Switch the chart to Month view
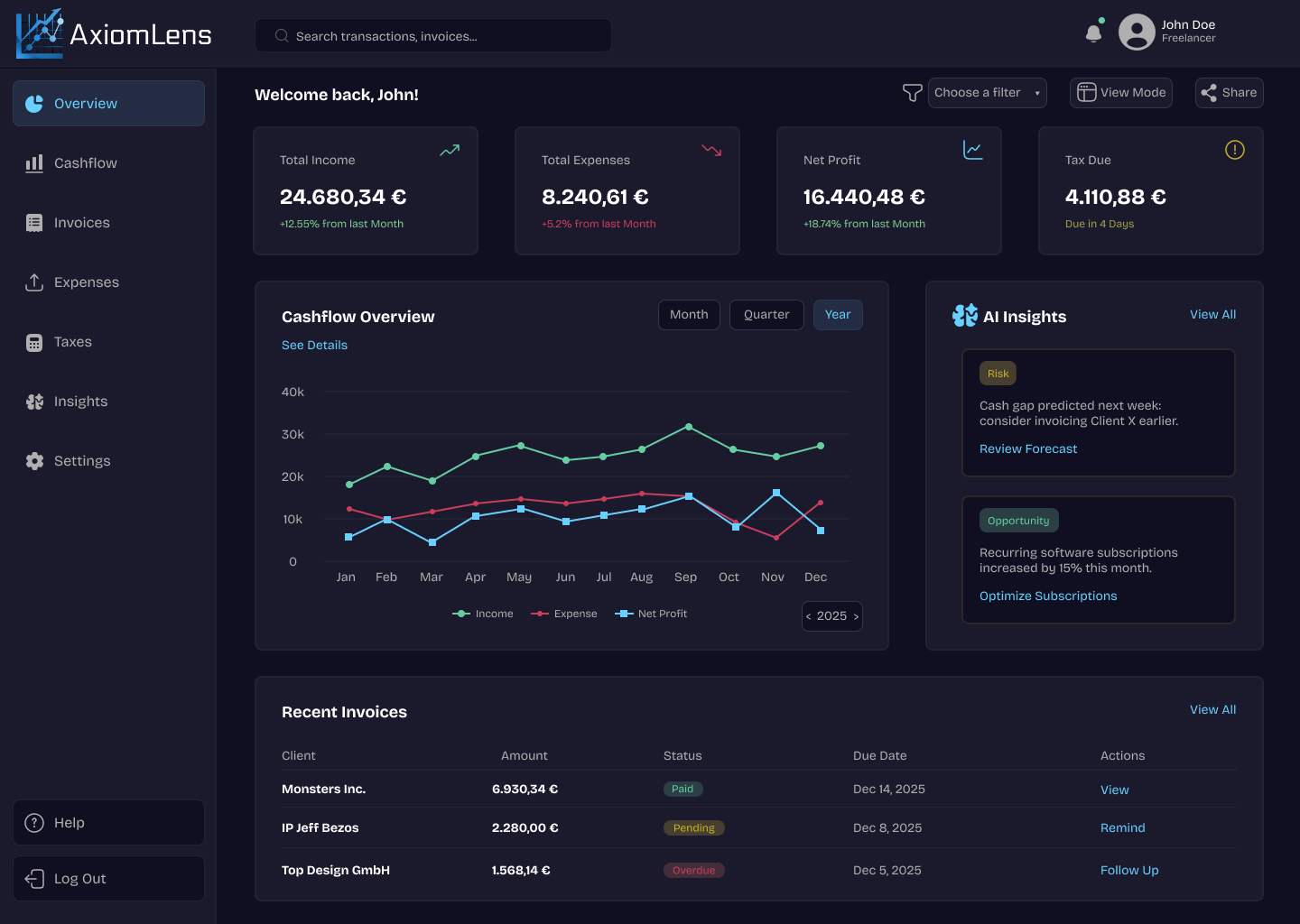The image size is (1300, 924). [x=689, y=315]
